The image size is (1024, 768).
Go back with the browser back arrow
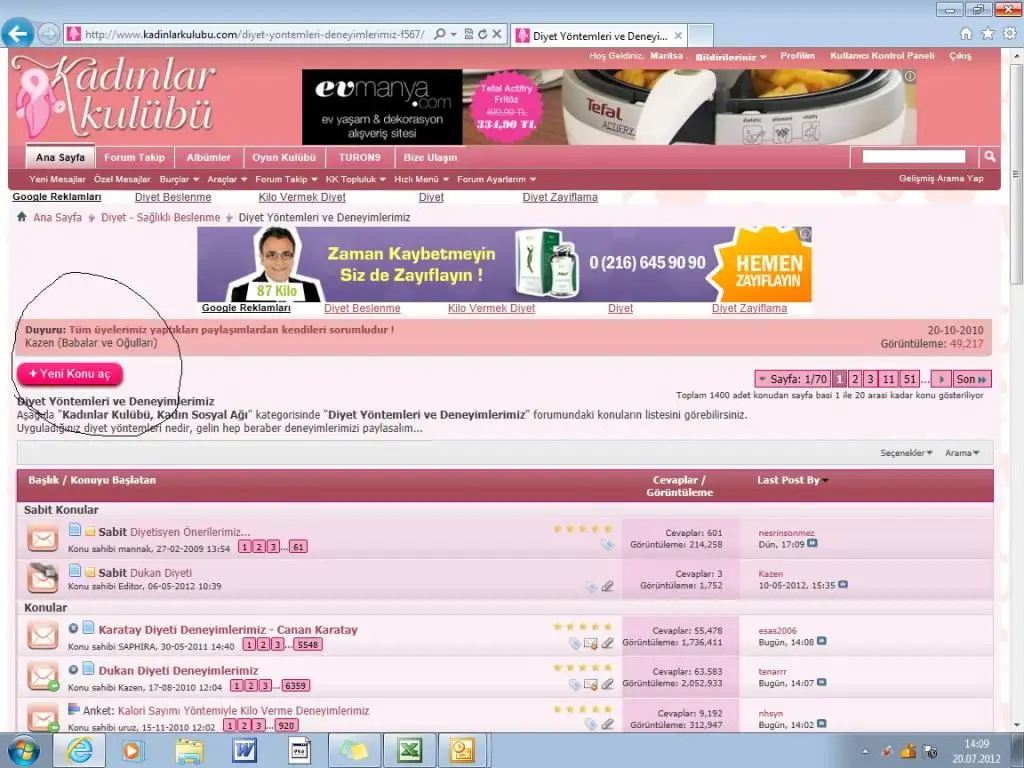tap(18, 33)
